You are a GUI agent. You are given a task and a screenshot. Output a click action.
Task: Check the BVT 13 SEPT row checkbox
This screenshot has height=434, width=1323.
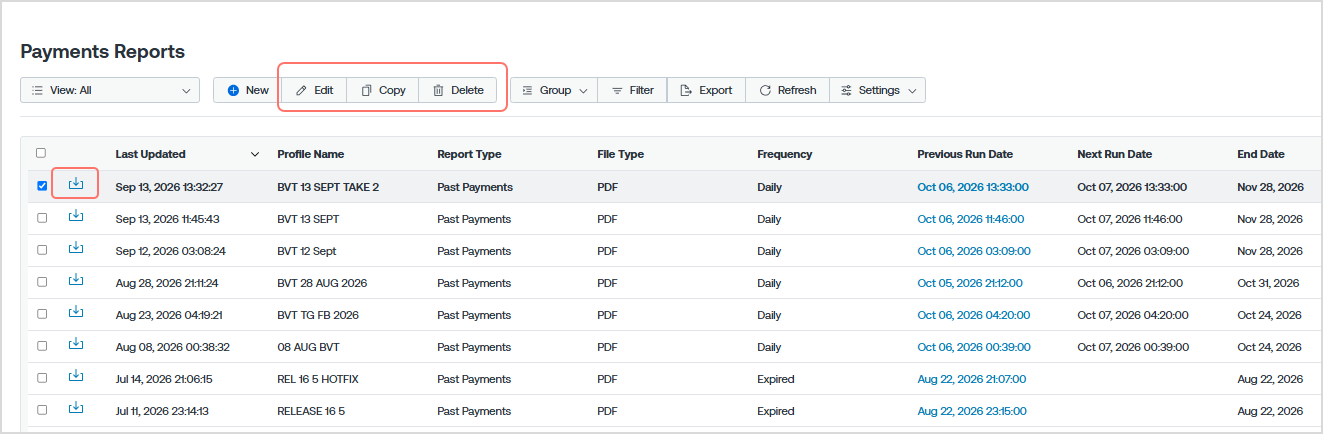[41, 218]
